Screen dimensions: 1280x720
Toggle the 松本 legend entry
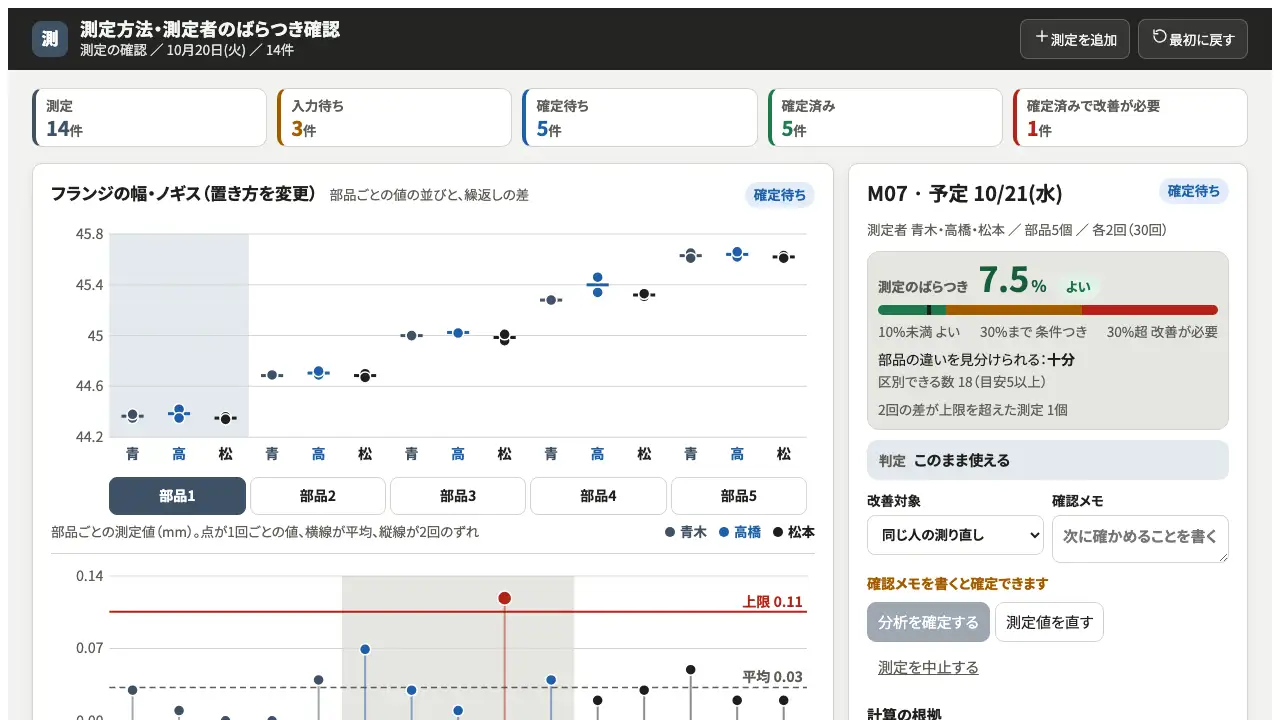pyautogui.click(x=794, y=532)
